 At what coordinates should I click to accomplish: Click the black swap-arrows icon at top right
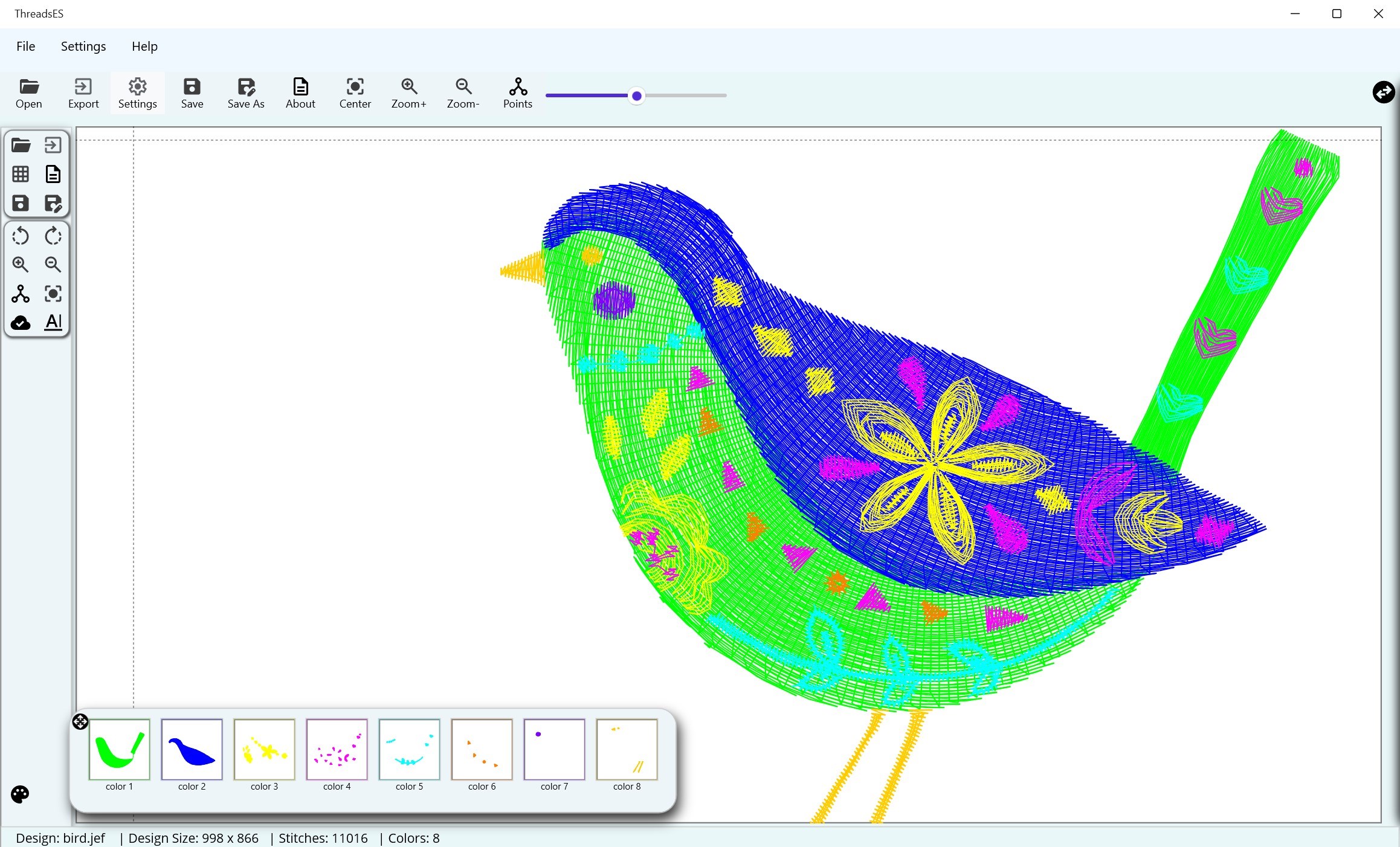(1383, 92)
